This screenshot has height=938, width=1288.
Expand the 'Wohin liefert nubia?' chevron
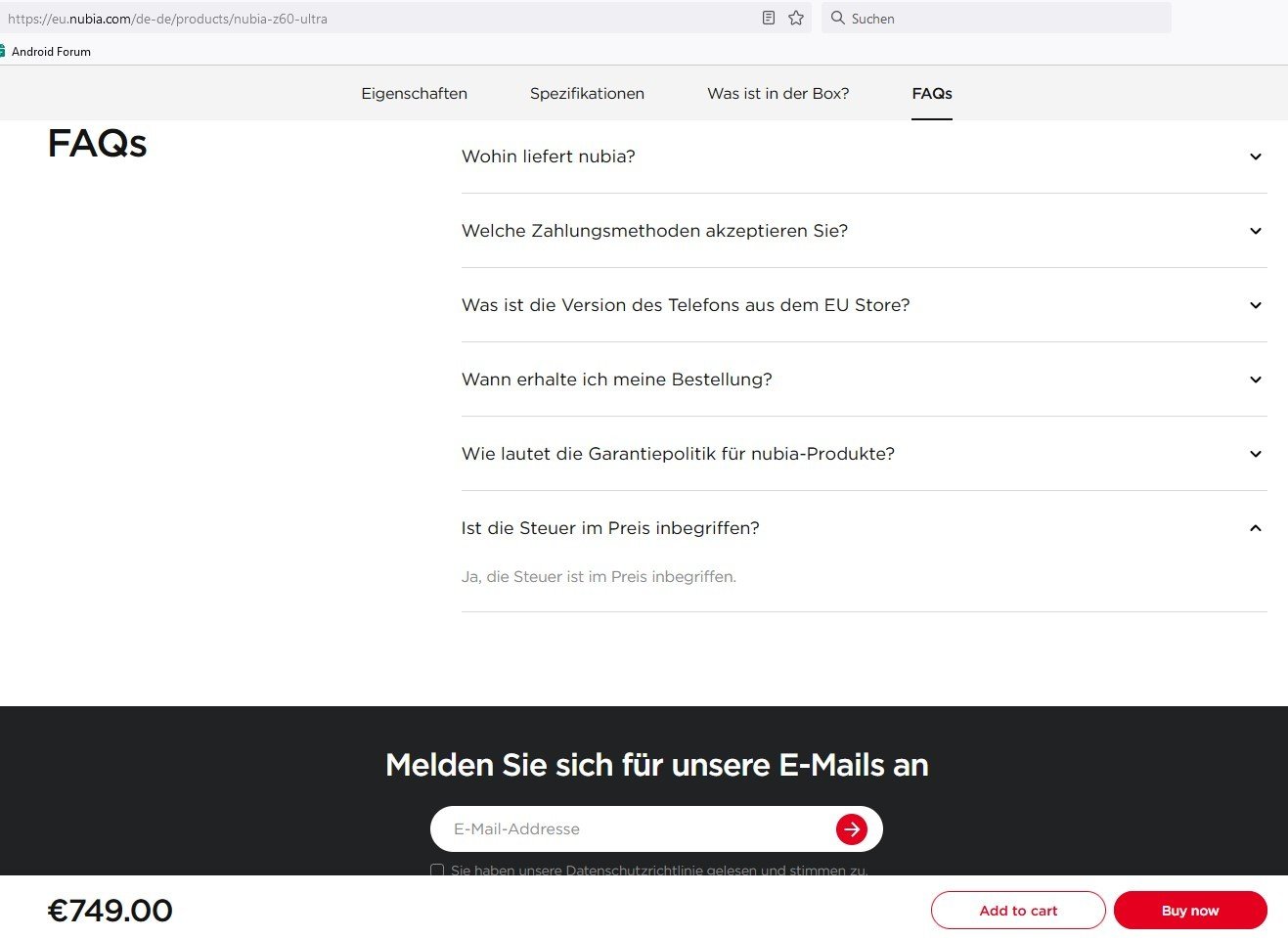pyautogui.click(x=1255, y=156)
